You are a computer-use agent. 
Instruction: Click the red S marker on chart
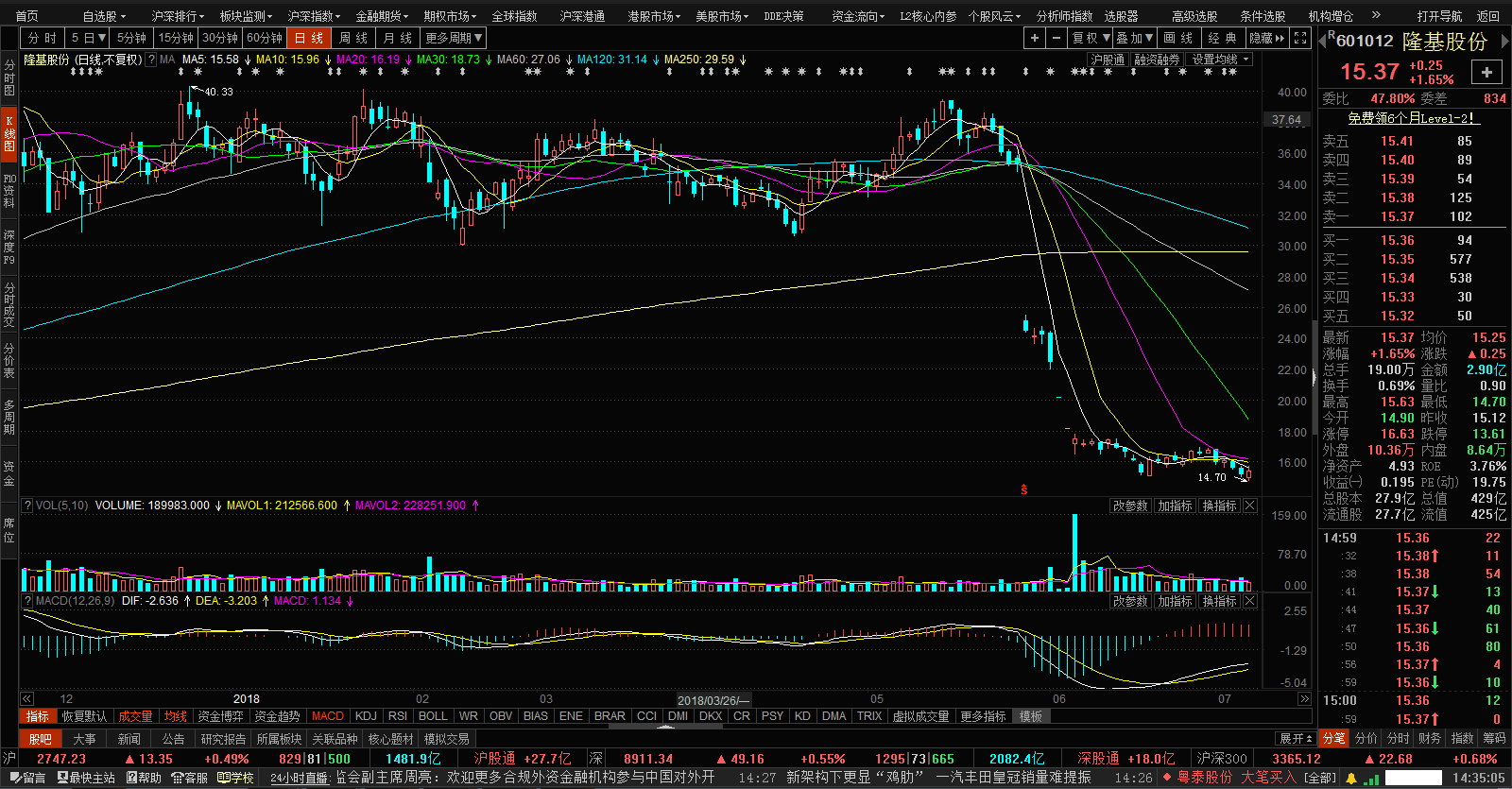tap(1023, 489)
